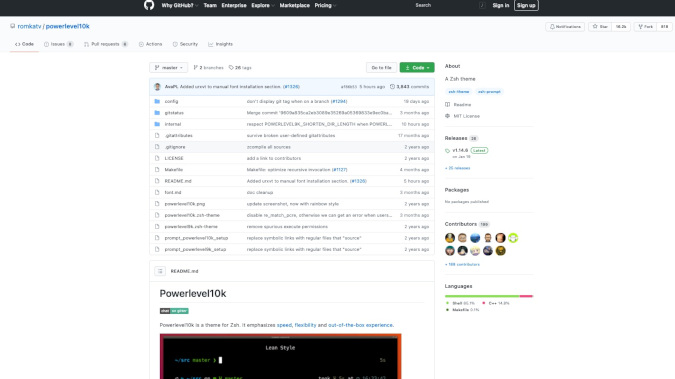
Task: Open the config folder icon
Action: pyautogui.click(x=157, y=101)
